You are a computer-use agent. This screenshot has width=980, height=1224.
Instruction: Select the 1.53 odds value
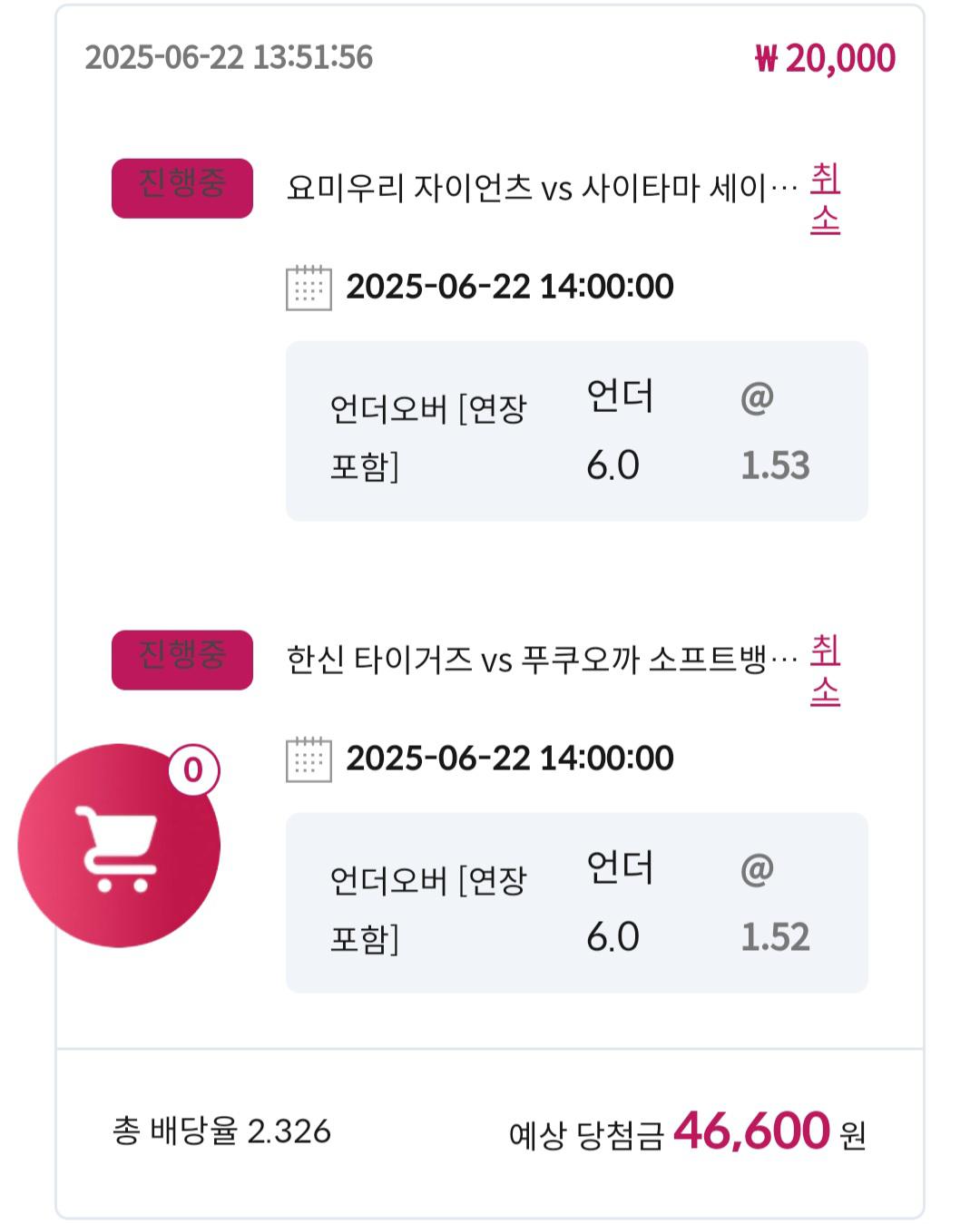pyautogui.click(x=775, y=465)
